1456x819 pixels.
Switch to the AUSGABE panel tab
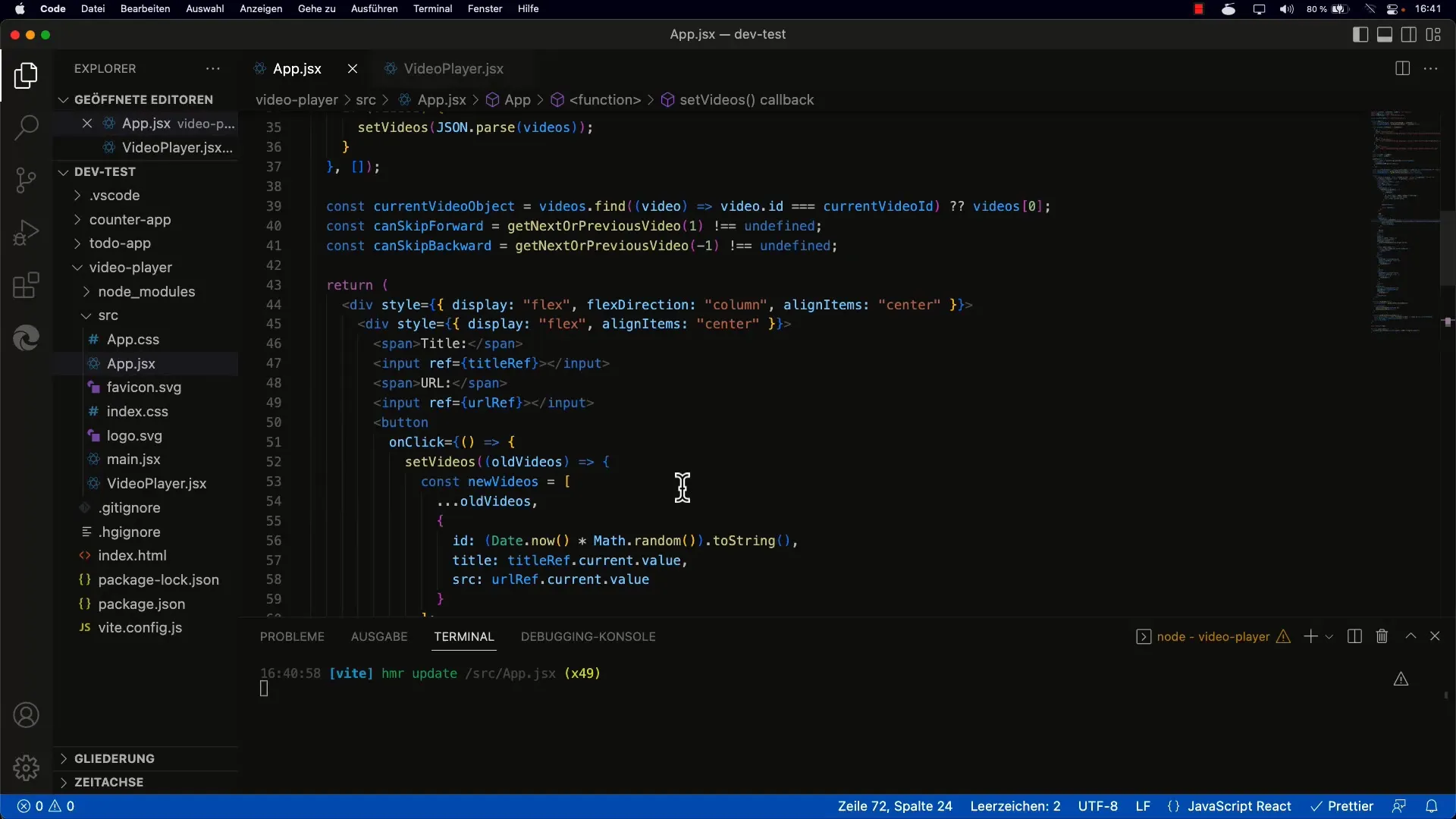click(379, 636)
